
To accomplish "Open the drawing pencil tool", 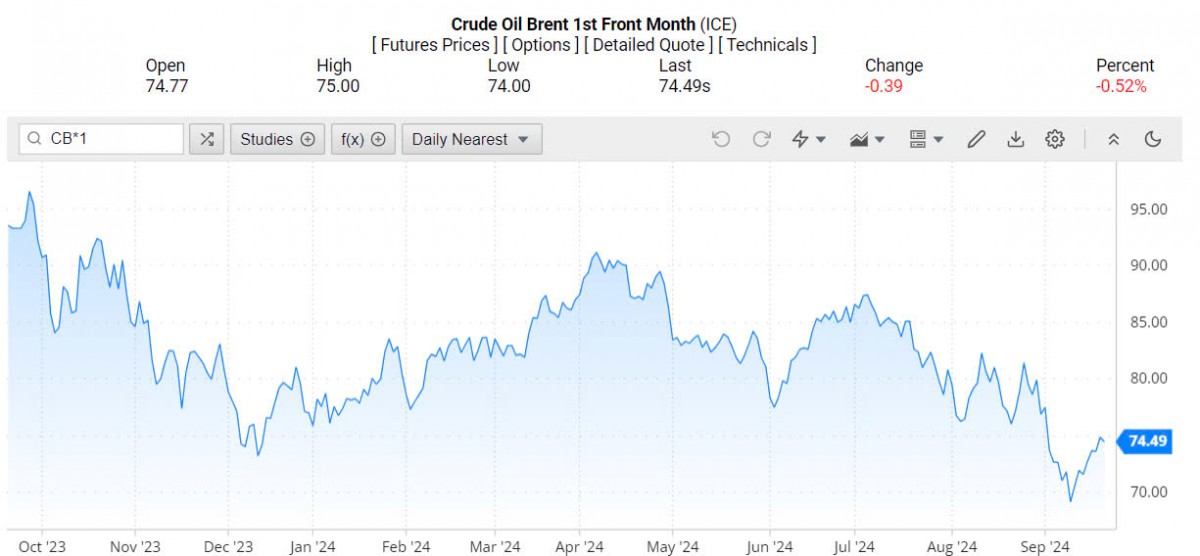I will (x=976, y=139).
